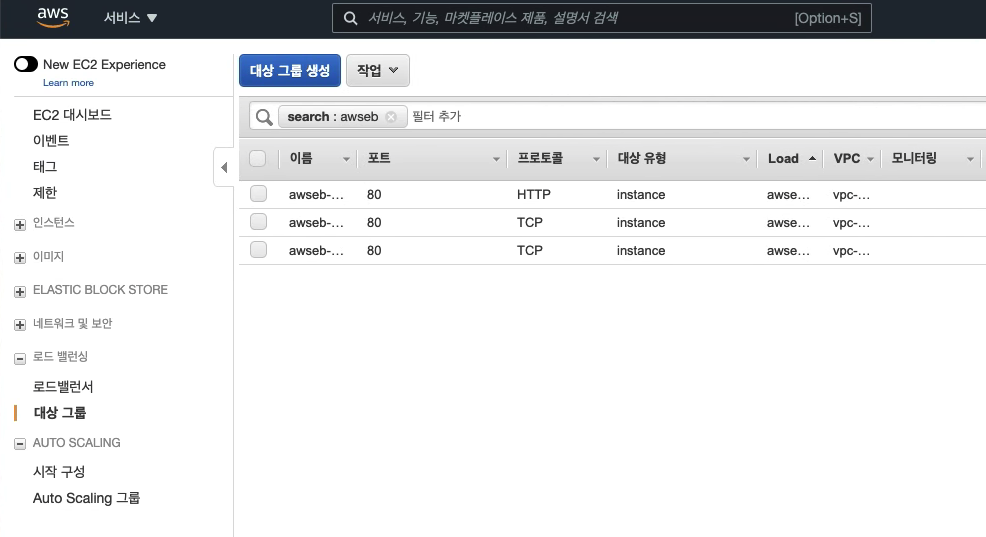Open EC2 대시보드 in the sidebar

click(x=72, y=115)
